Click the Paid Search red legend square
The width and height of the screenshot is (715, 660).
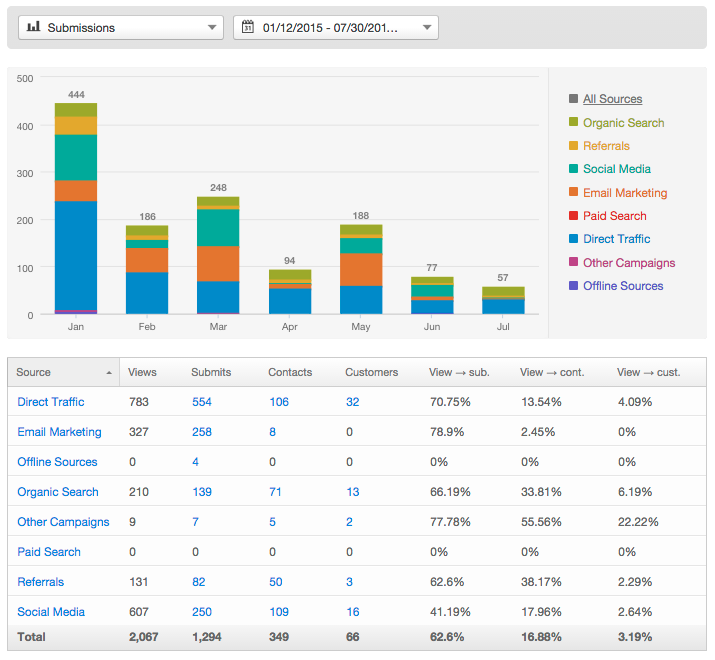coord(573,216)
